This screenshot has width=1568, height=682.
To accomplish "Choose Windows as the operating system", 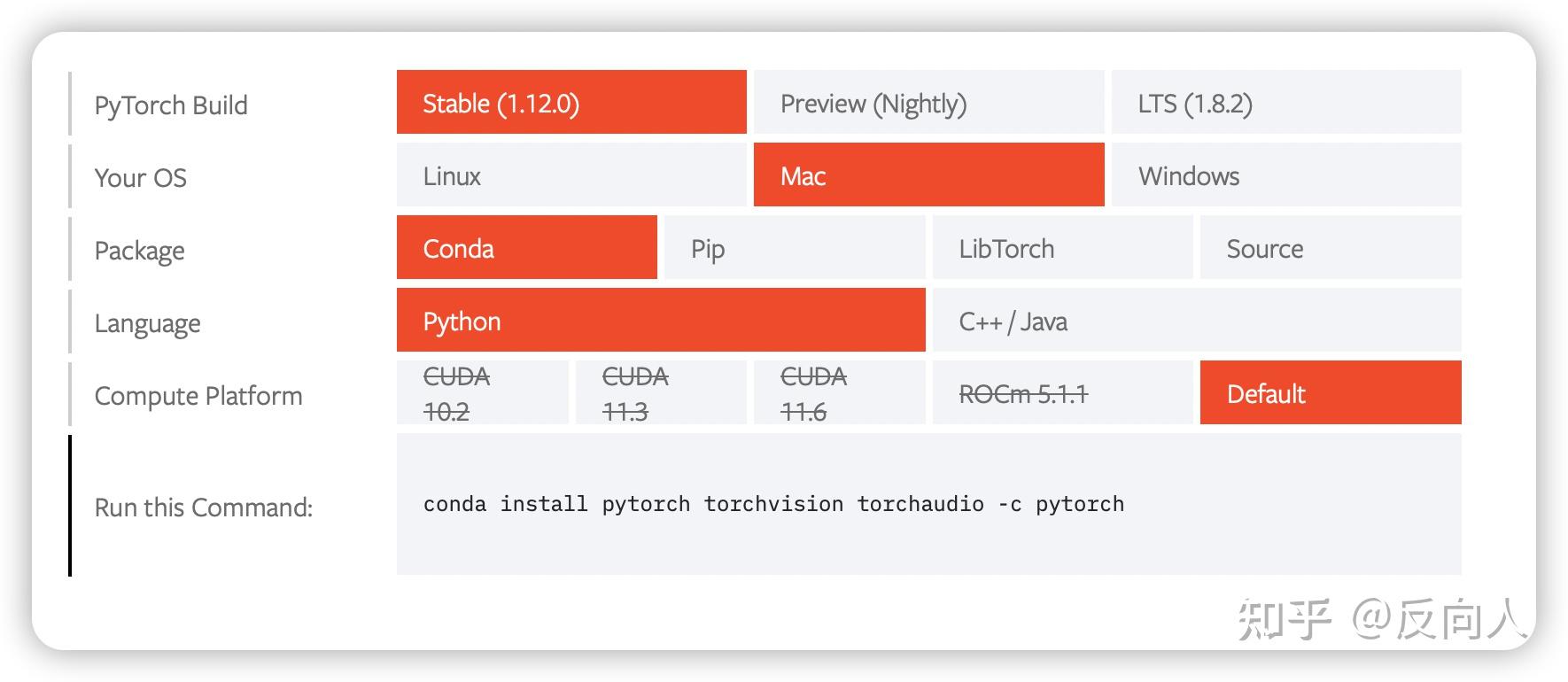I will (x=1285, y=175).
